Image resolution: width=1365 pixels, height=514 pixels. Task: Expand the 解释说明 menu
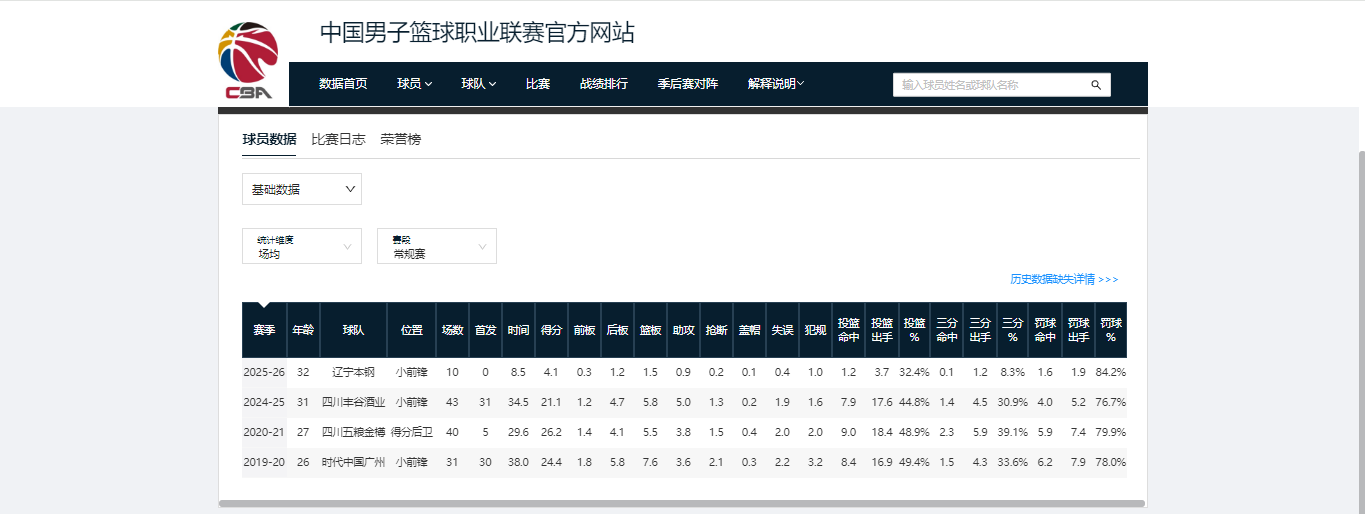pyautogui.click(x=776, y=84)
